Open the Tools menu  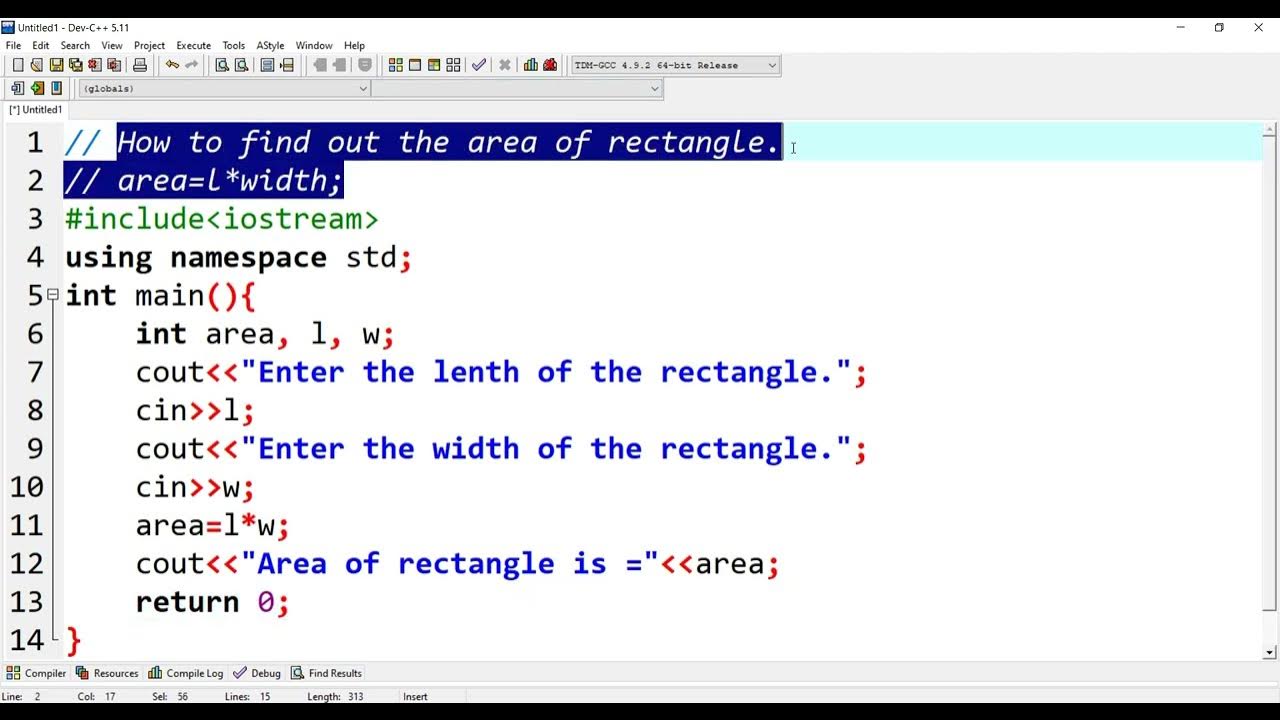(234, 45)
